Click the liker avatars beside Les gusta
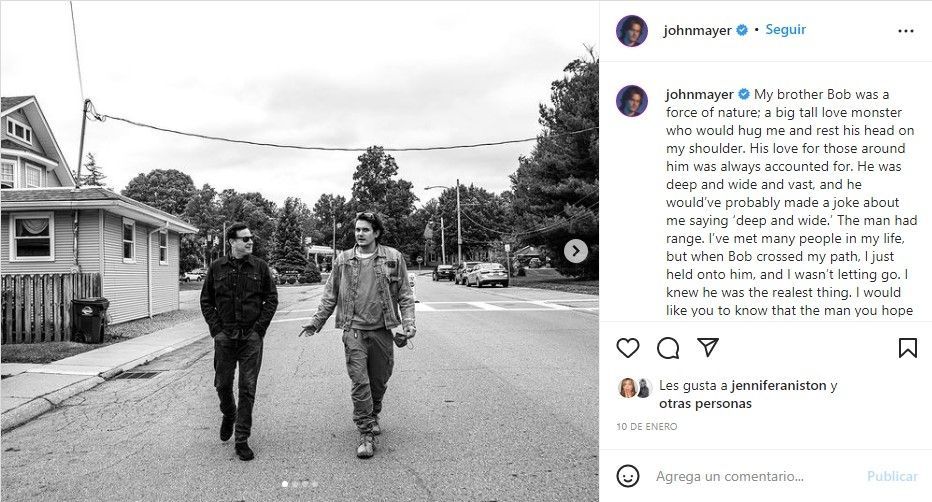Image resolution: width=932 pixels, height=502 pixels. point(635,388)
